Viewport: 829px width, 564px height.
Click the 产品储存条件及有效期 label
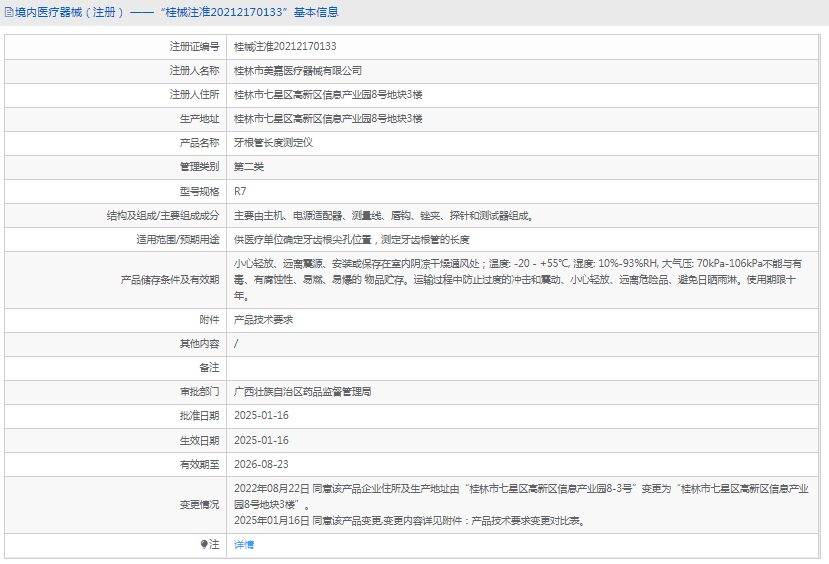coord(170,280)
